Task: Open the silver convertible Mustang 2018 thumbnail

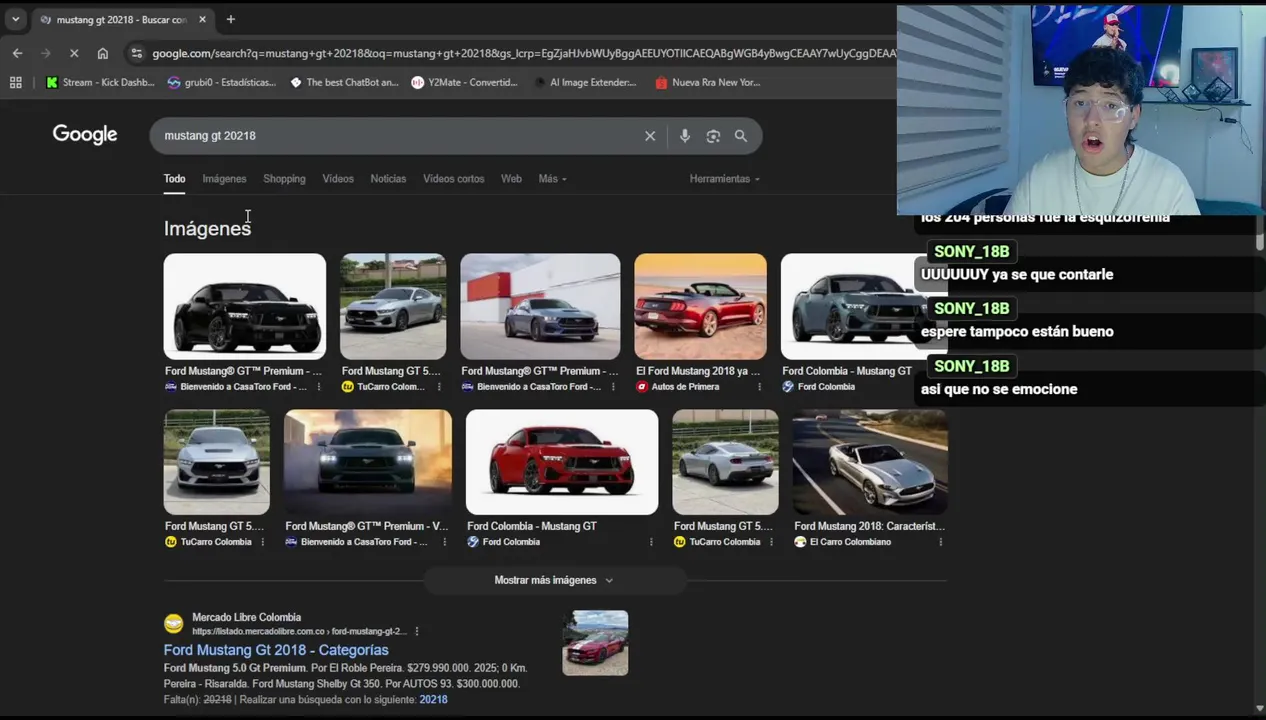Action: (x=870, y=462)
